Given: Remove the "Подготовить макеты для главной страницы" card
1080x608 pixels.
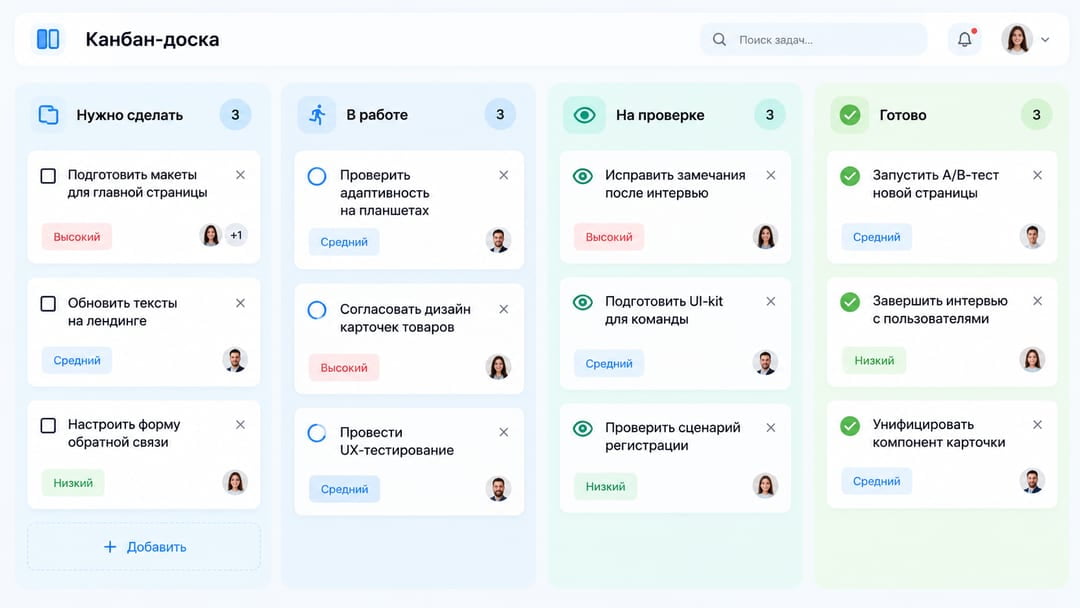Looking at the screenshot, I should coord(240,175).
